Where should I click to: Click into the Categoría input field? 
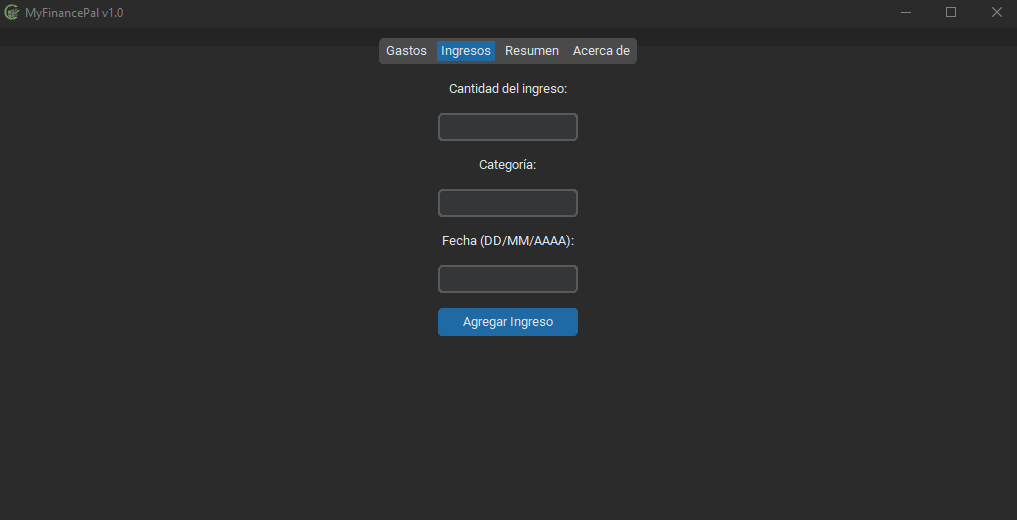[508, 203]
